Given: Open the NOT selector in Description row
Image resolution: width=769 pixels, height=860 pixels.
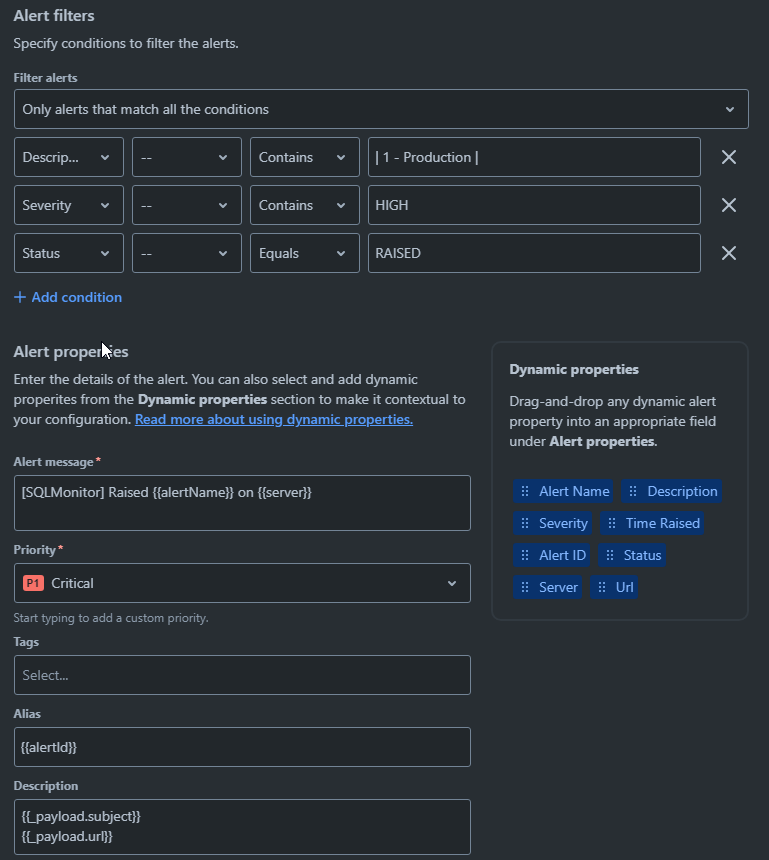Looking at the screenshot, I should [x=186, y=157].
